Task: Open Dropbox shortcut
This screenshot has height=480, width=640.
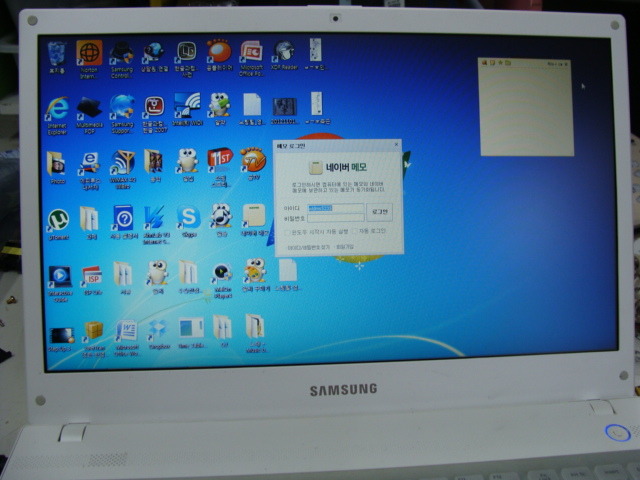Action: coord(158,335)
